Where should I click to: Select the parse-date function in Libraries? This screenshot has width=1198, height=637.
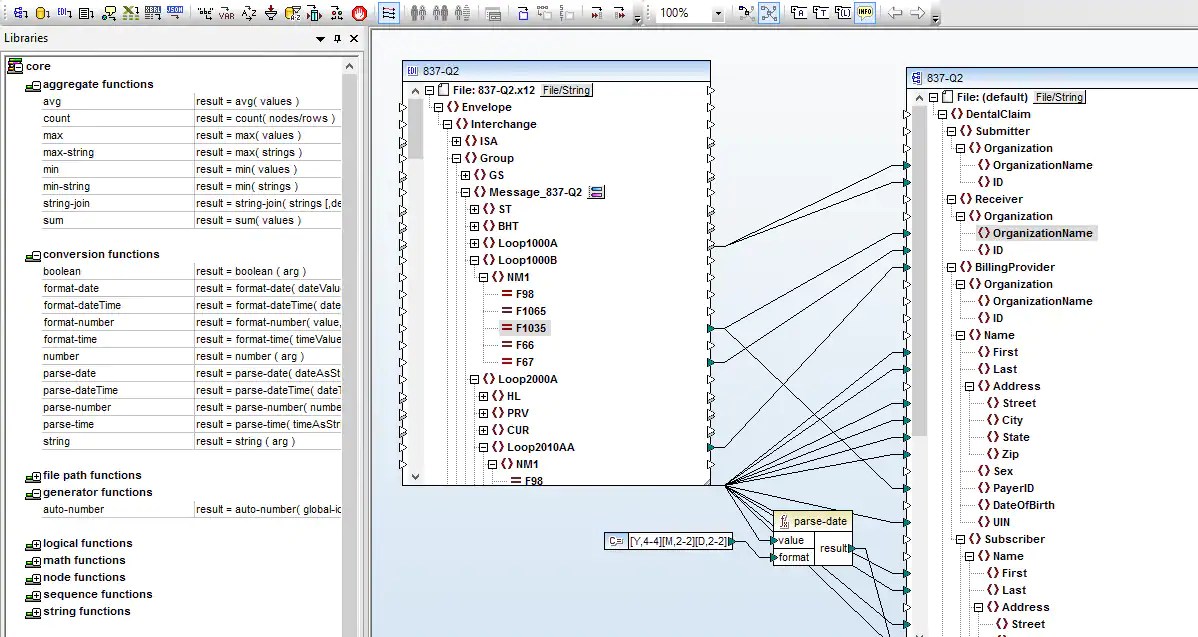click(x=70, y=373)
